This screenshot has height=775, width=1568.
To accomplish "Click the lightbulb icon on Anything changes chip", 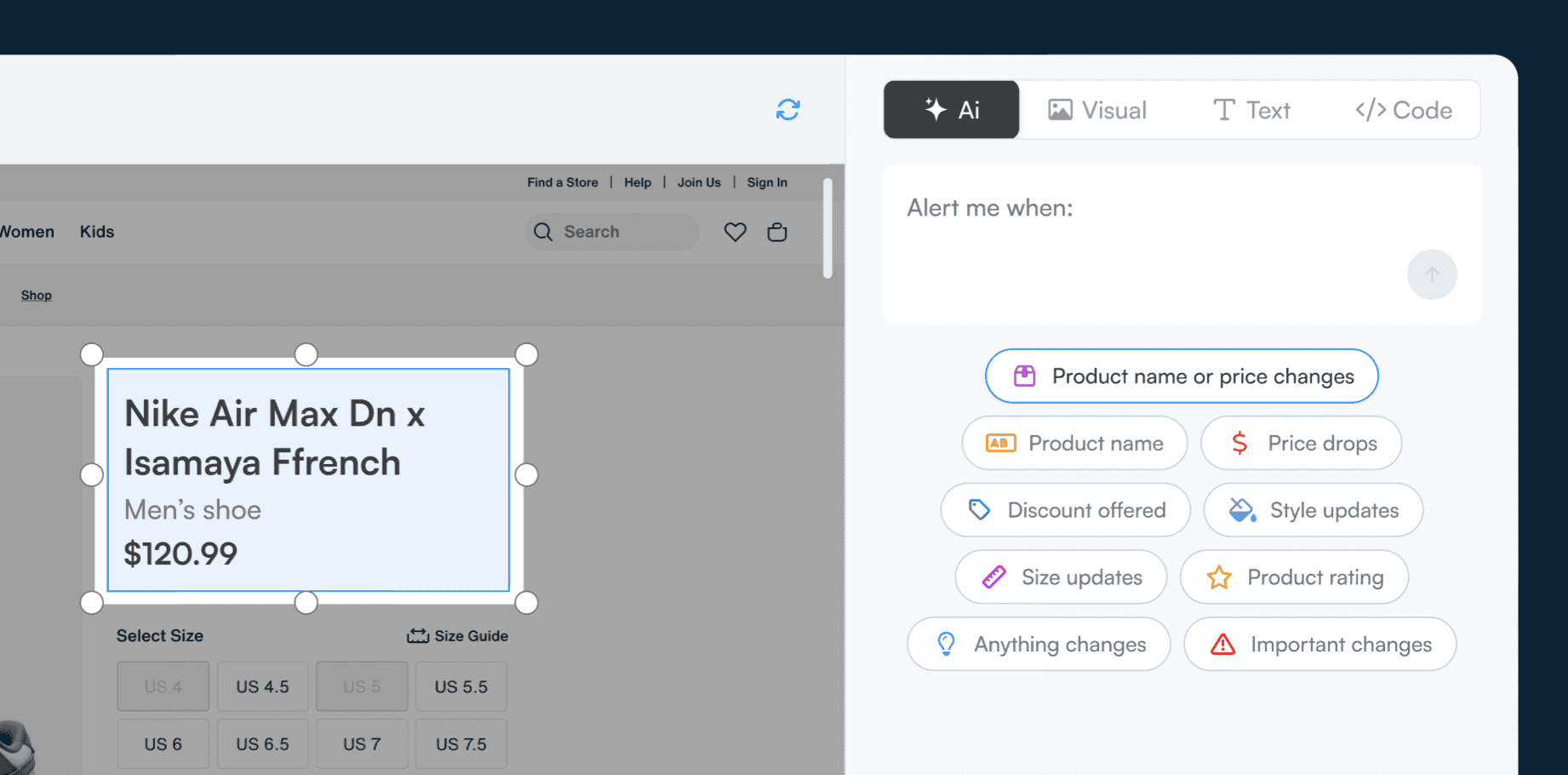I will (946, 645).
